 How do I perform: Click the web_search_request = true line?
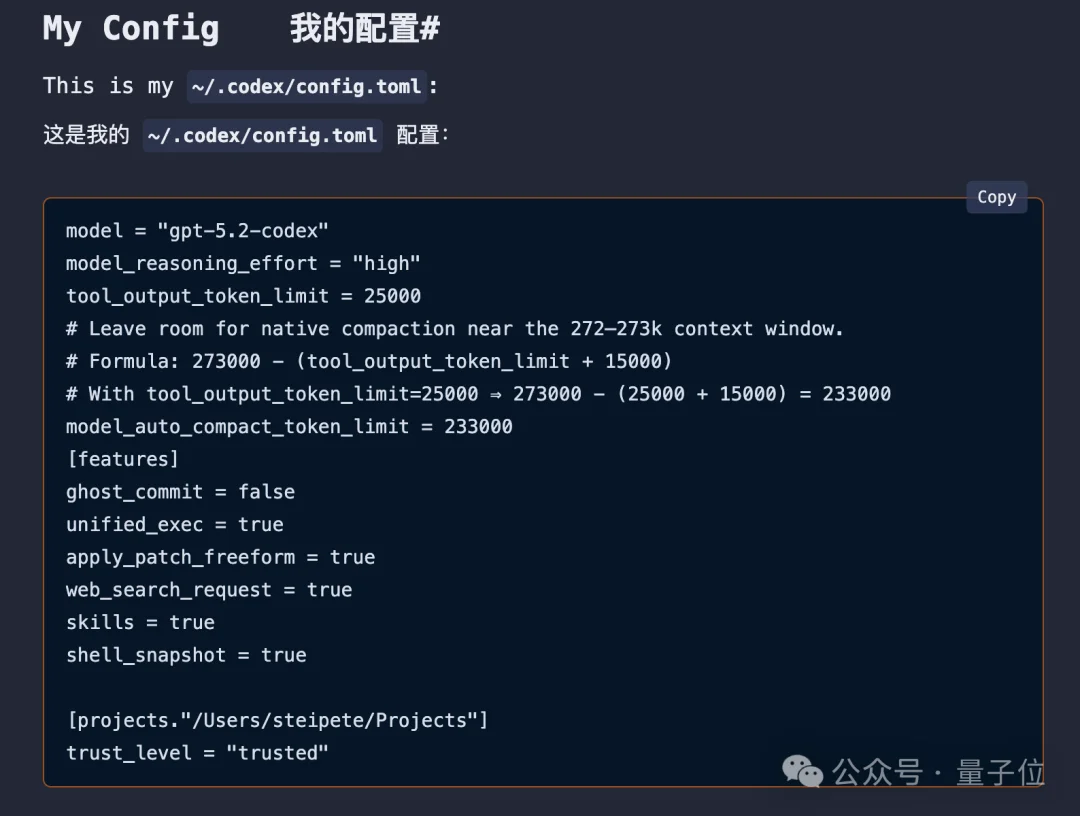[208, 589]
